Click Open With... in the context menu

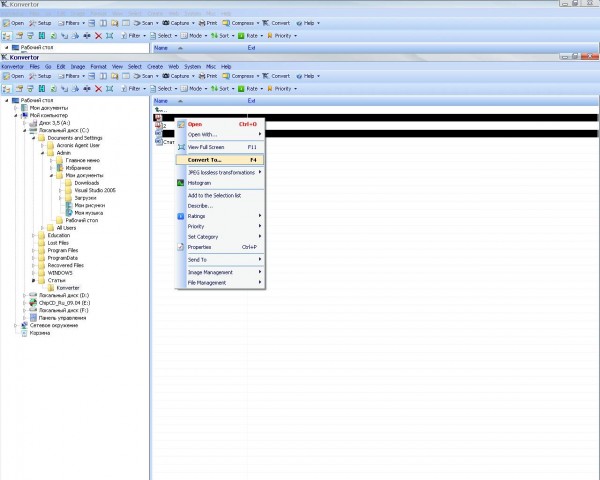point(220,135)
